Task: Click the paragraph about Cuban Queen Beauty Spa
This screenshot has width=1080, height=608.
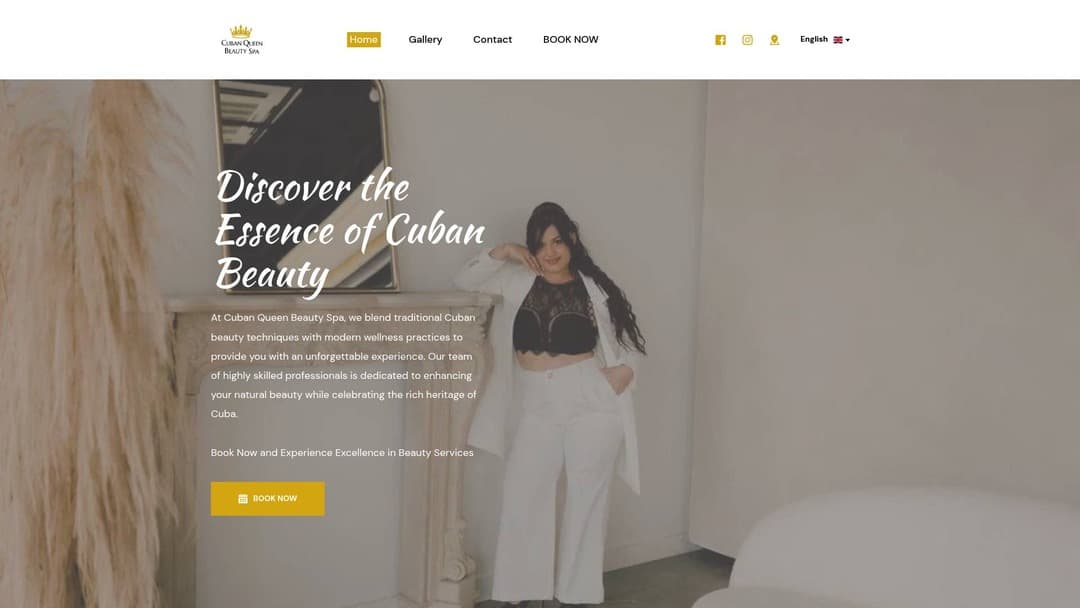Action: pos(344,366)
